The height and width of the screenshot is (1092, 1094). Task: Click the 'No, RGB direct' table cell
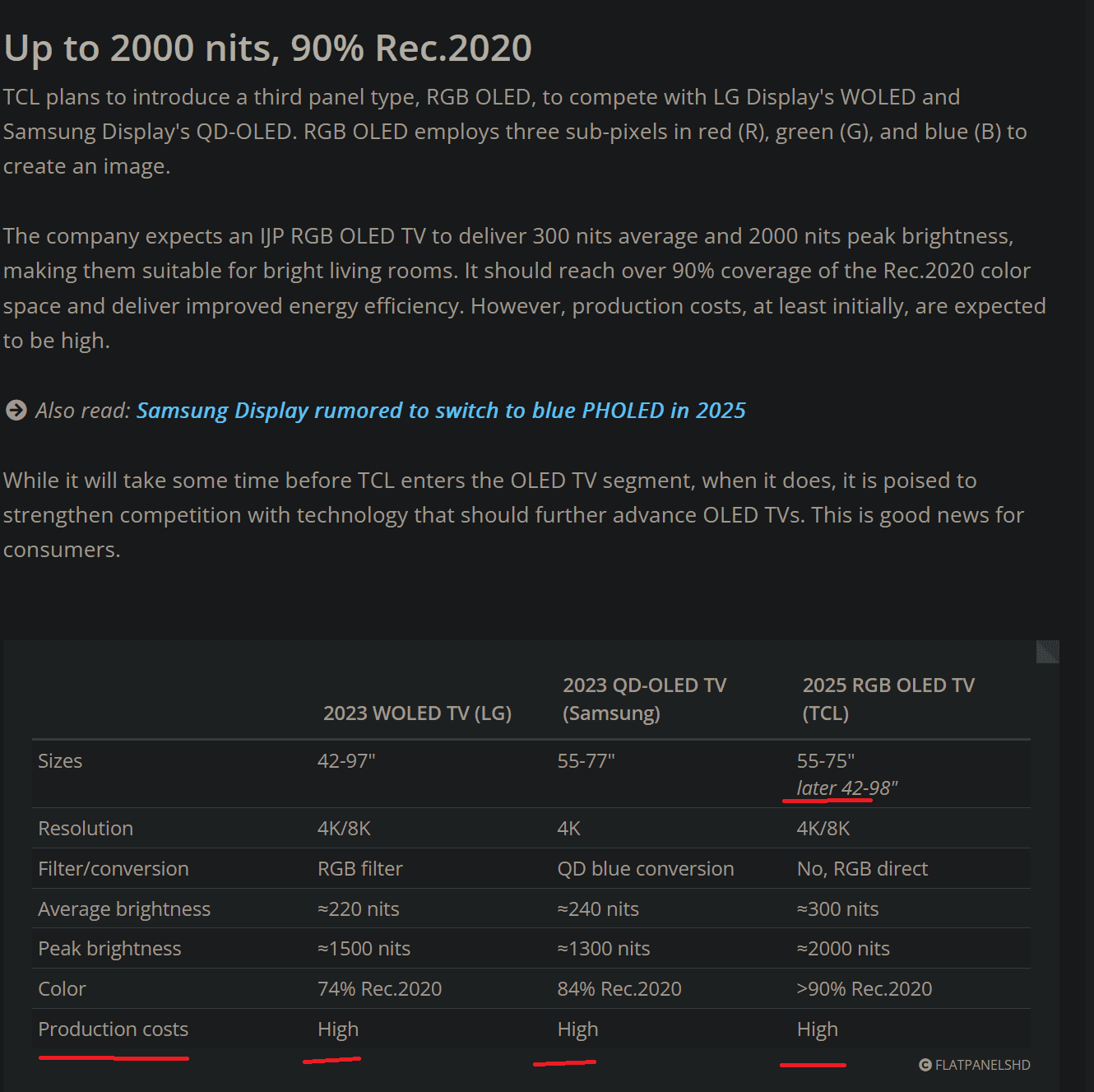click(862, 869)
